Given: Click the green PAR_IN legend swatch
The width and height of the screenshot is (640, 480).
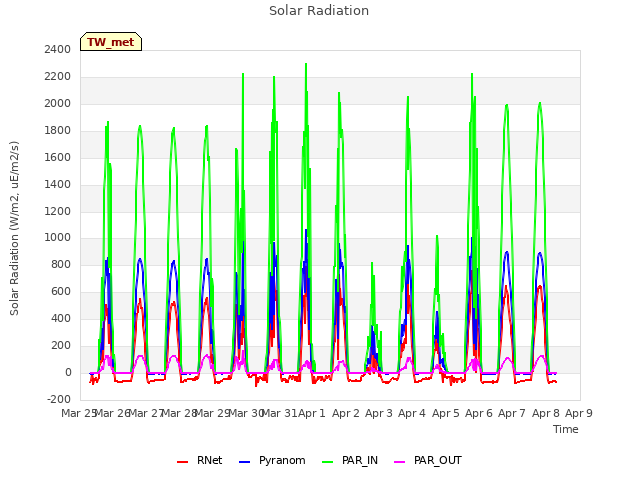Looking at the screenshot, I should tap(328, 462).
